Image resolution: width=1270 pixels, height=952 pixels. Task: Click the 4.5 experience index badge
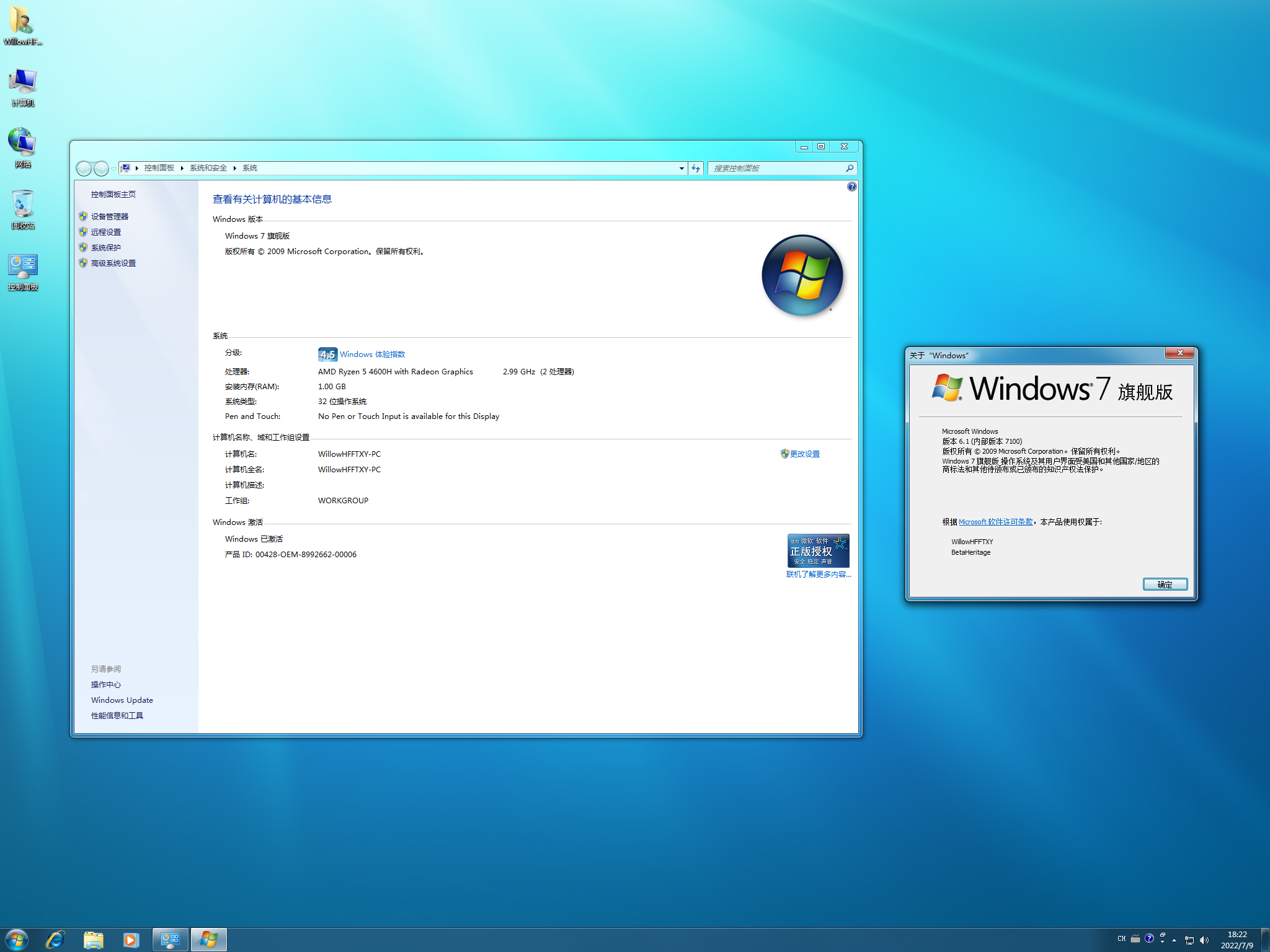point(327,355)
